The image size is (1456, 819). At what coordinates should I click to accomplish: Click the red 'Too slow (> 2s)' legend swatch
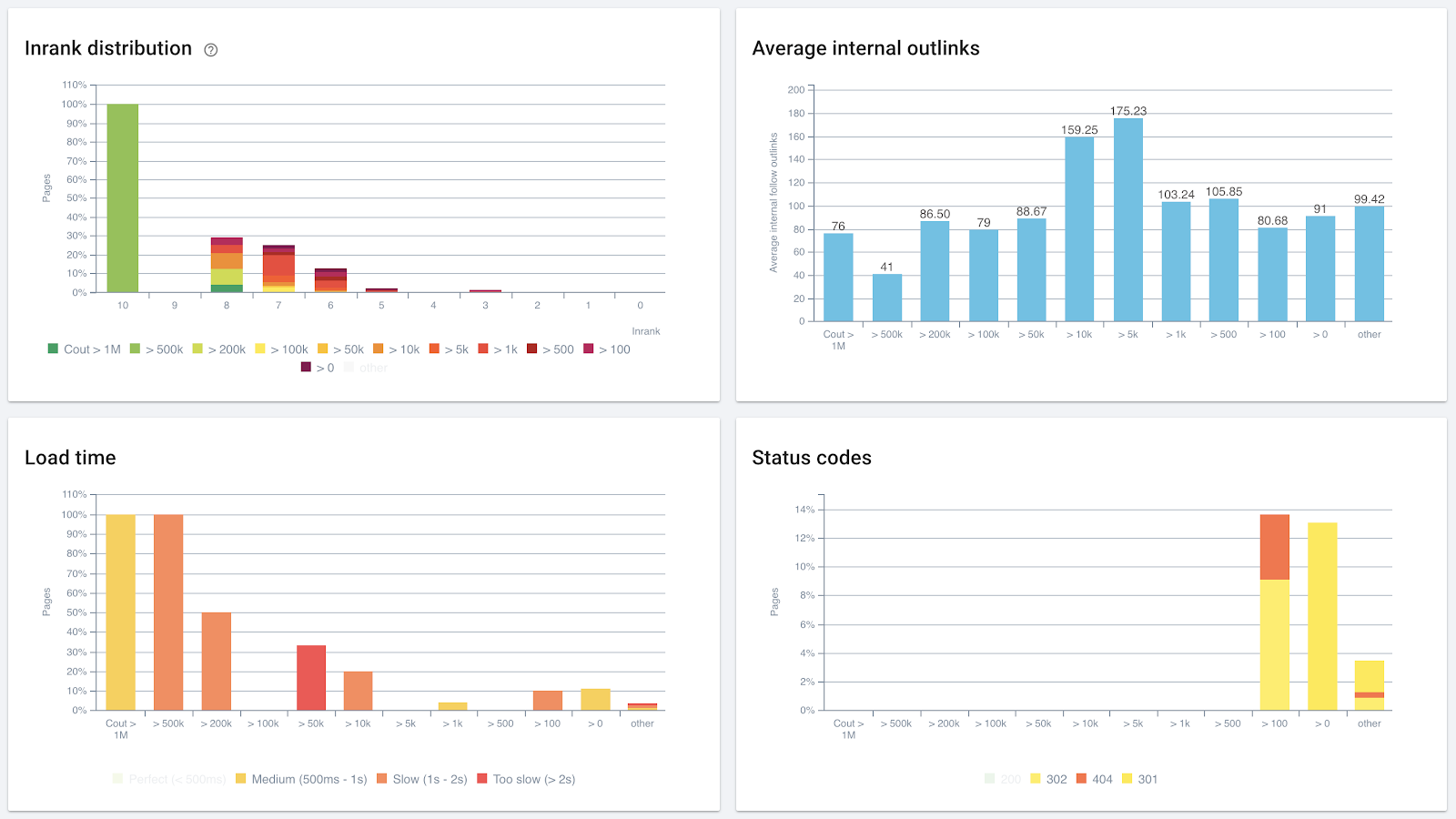click(483, 779)
